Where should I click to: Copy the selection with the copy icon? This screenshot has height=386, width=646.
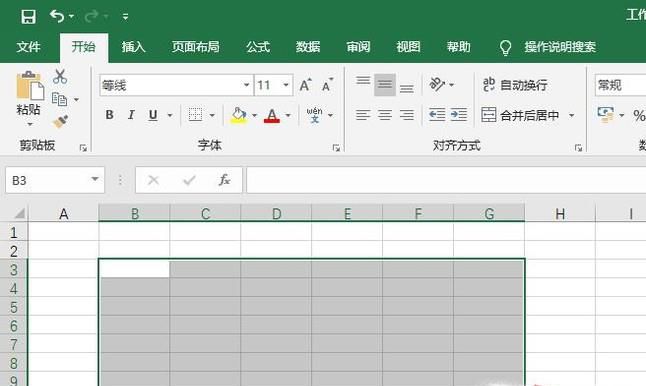pyautogui.click(x=60, y=99)
